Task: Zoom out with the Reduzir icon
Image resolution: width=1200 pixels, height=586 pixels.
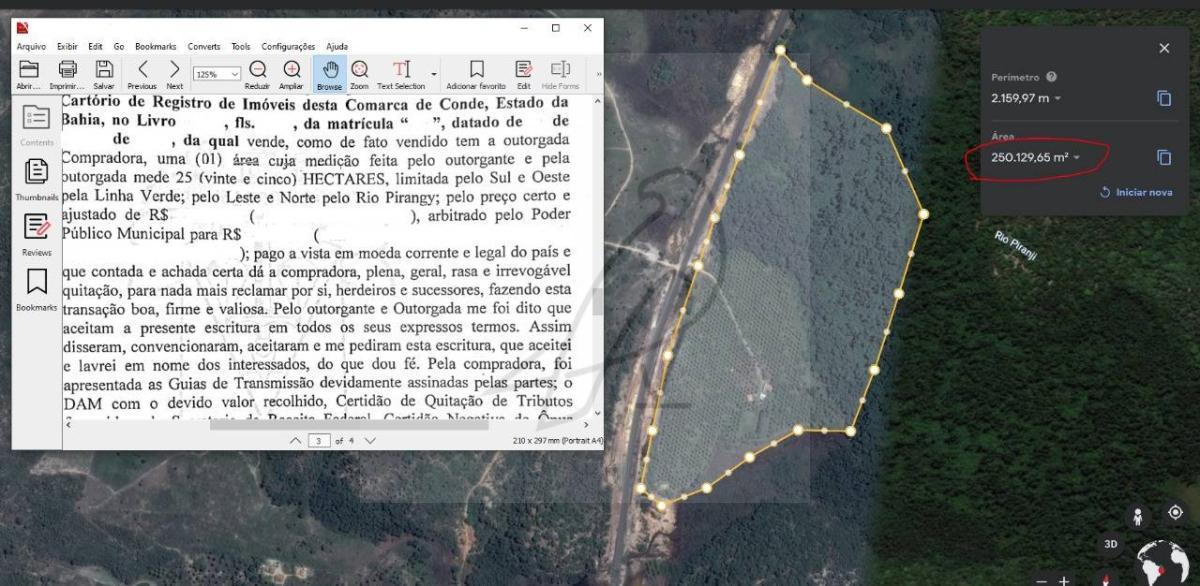Action: [x=257, y=70]
